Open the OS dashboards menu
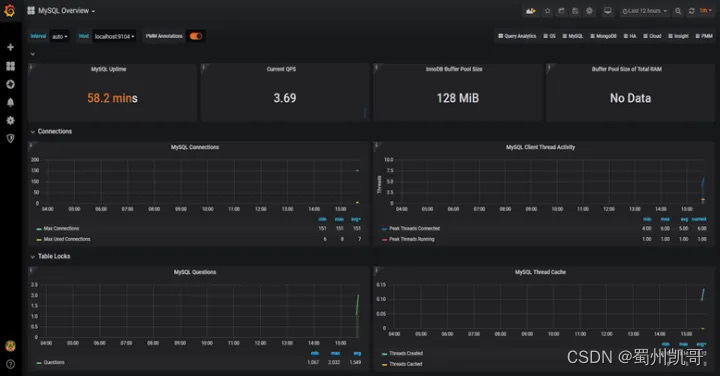 pyautogui.click(x=549, y=36)
